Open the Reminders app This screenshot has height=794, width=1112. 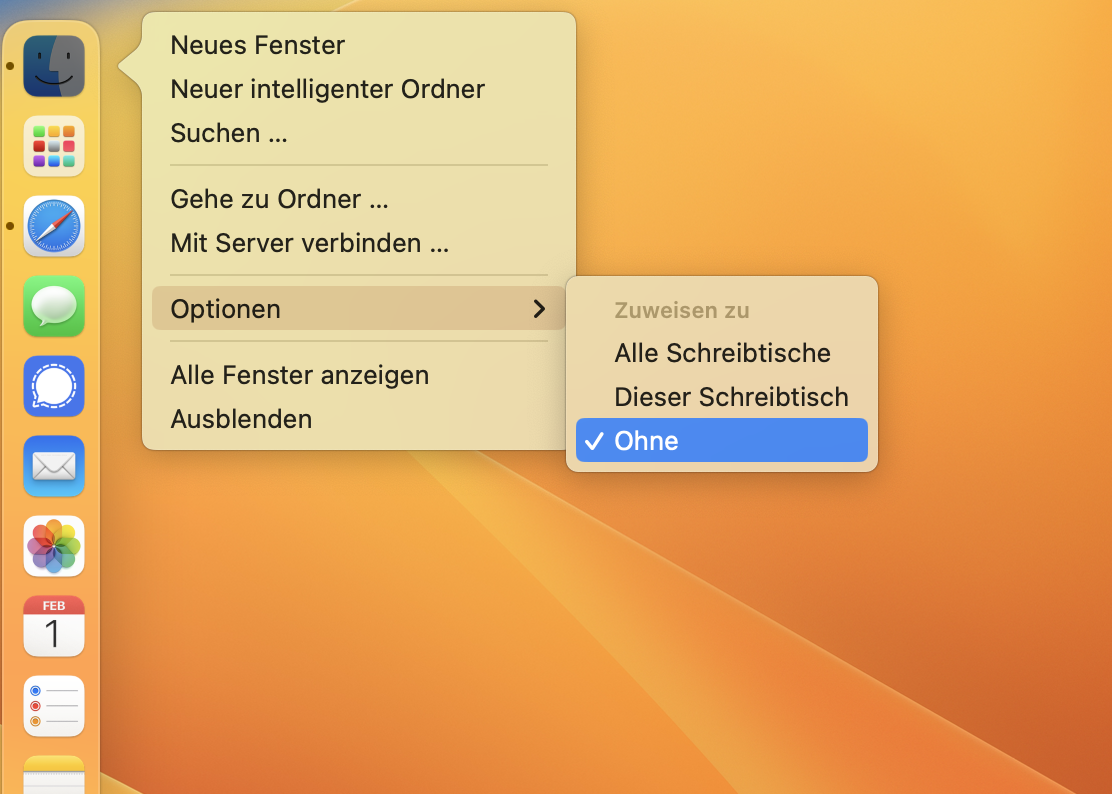[54, 706]
